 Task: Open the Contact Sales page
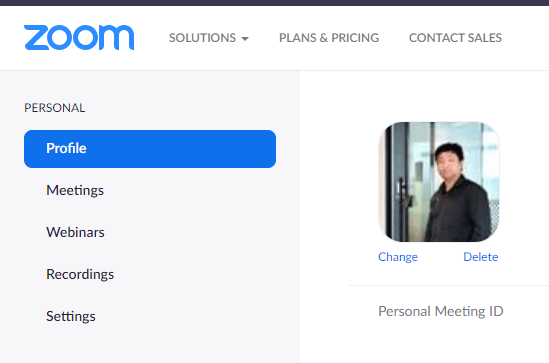455,38
